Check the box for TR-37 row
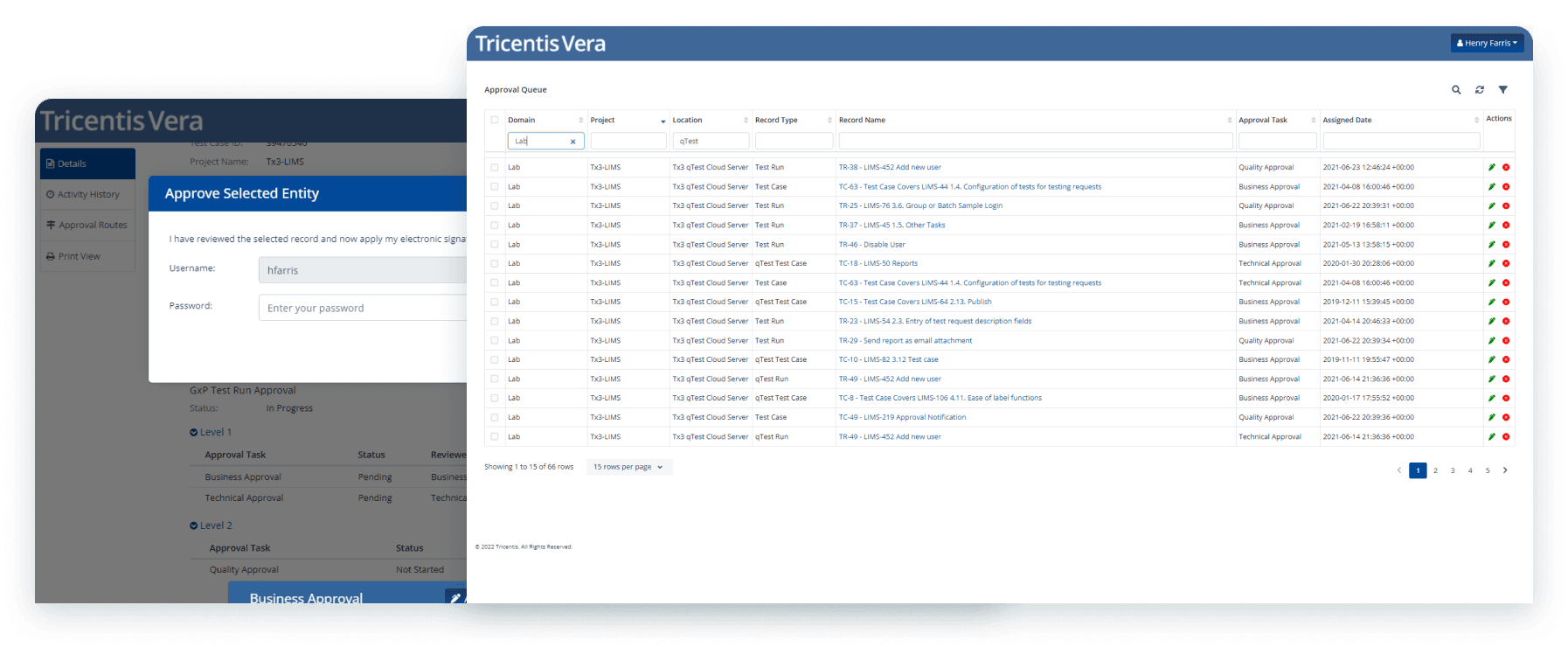 [x=495, y=225]
